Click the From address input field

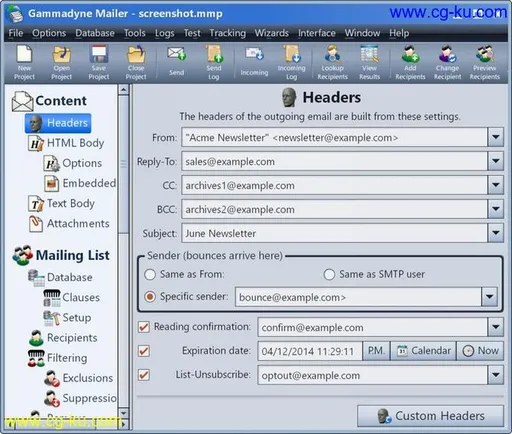click(x=334, y=137)
